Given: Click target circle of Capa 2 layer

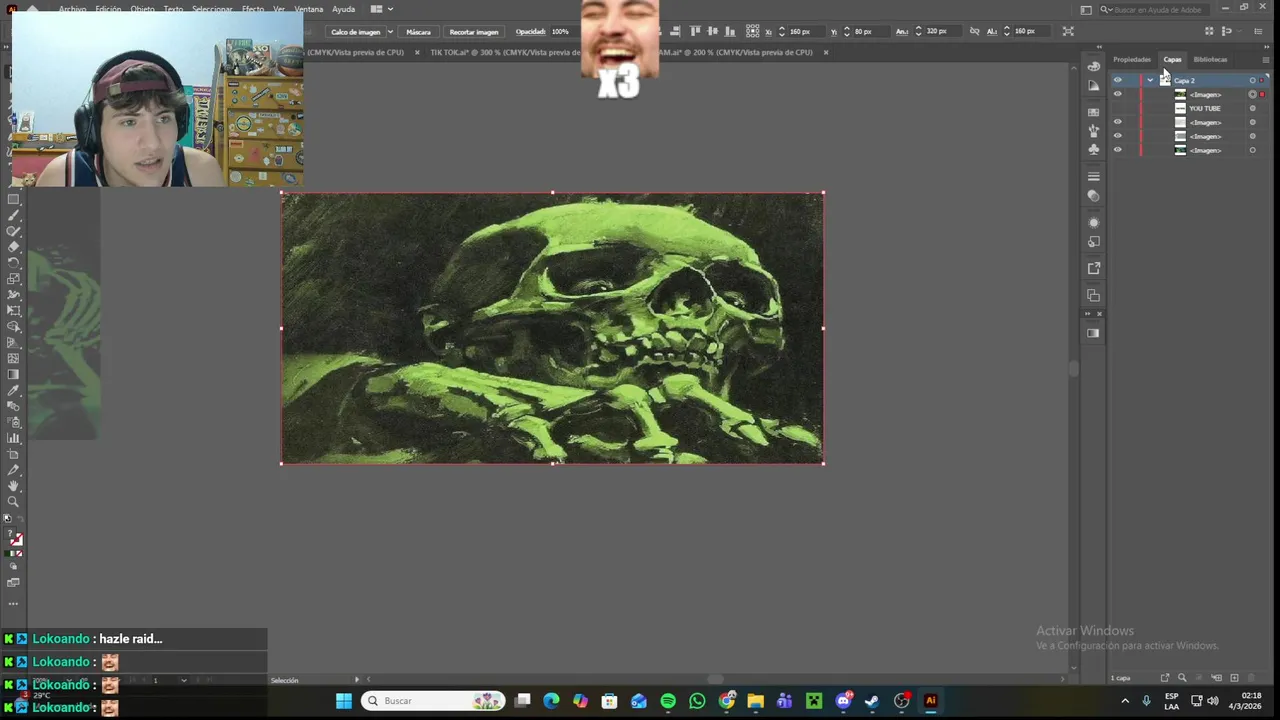Looking at the screenshot, I should [x=1252, y=80].
